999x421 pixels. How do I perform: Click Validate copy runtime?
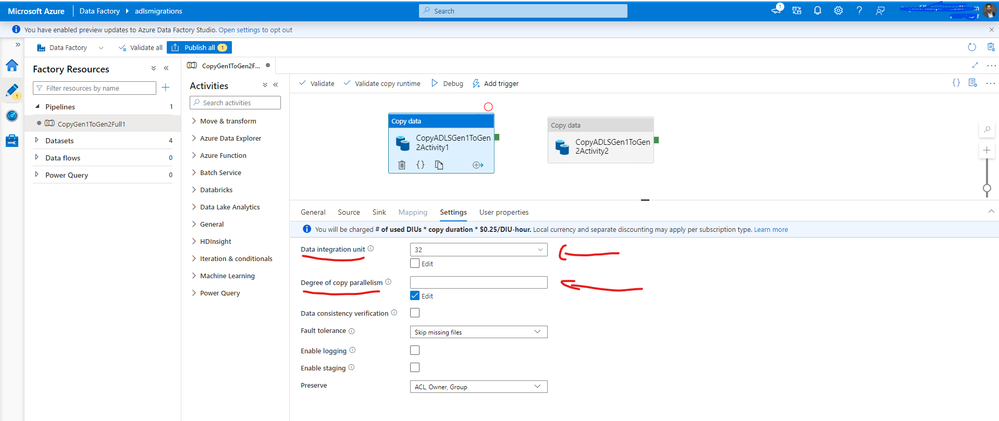(381, 83)
